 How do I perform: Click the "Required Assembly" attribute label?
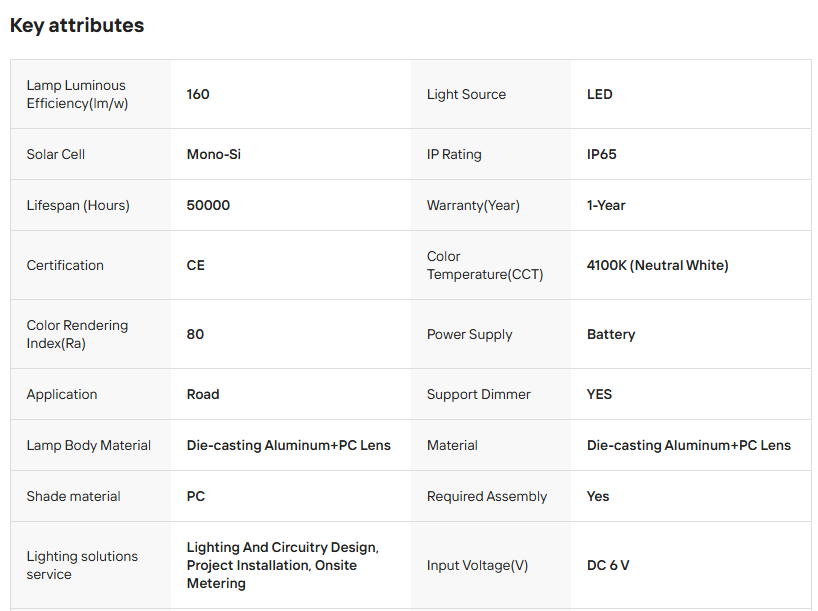[x=487, y=496]
